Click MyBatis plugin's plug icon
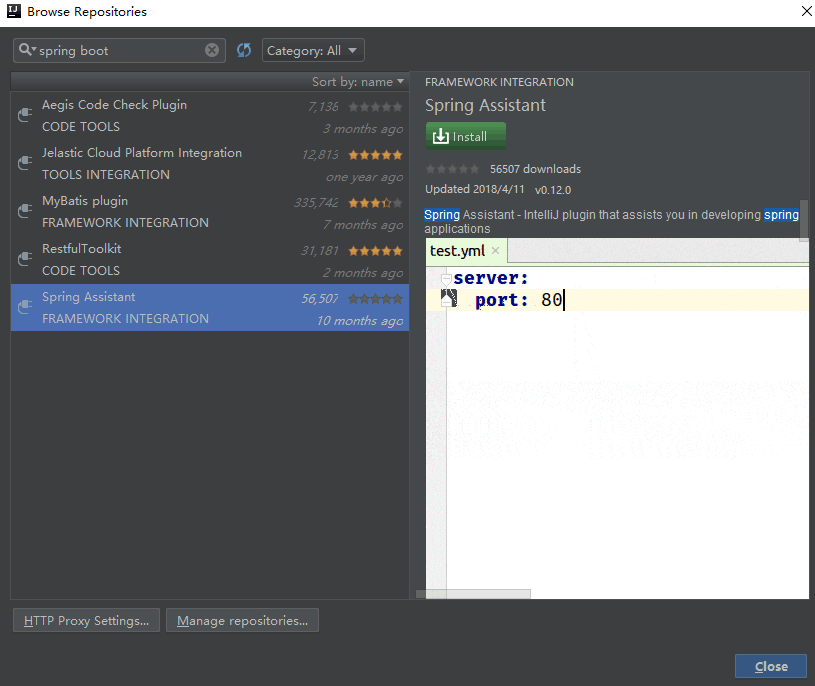Screen dimensions: 815x686 point(25,211)
